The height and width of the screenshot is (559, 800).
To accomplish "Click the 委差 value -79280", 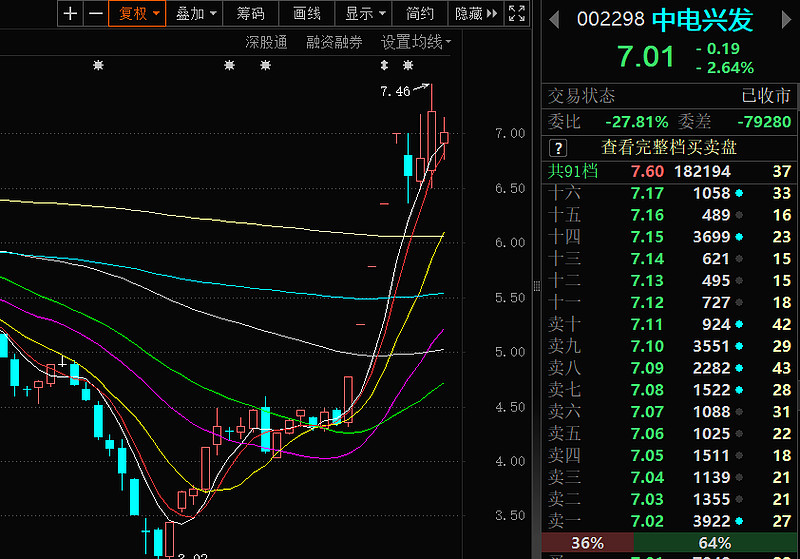I will click(764, 122).
